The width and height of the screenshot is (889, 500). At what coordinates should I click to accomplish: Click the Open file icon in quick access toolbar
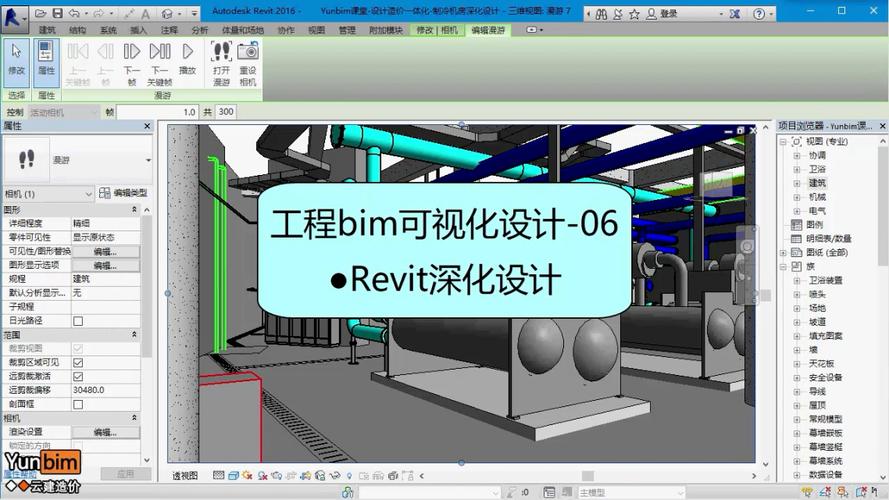point(40,13)
